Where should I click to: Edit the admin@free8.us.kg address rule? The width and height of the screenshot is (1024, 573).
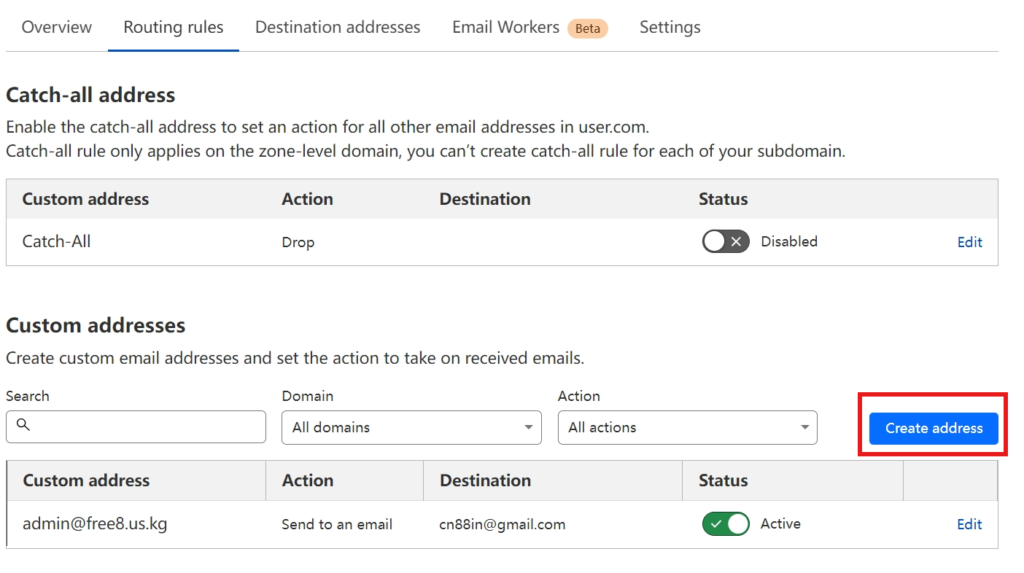point(969,525)
